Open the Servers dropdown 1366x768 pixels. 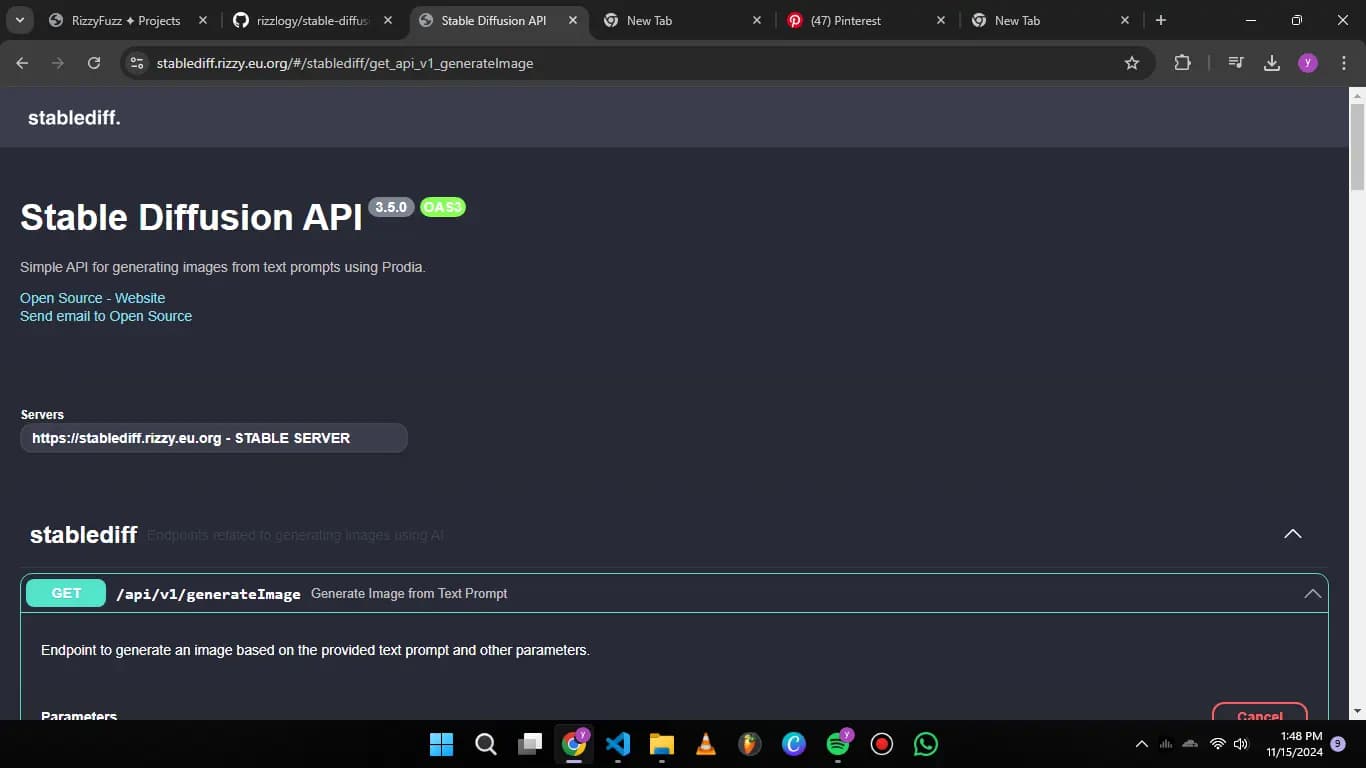(214, 438)
